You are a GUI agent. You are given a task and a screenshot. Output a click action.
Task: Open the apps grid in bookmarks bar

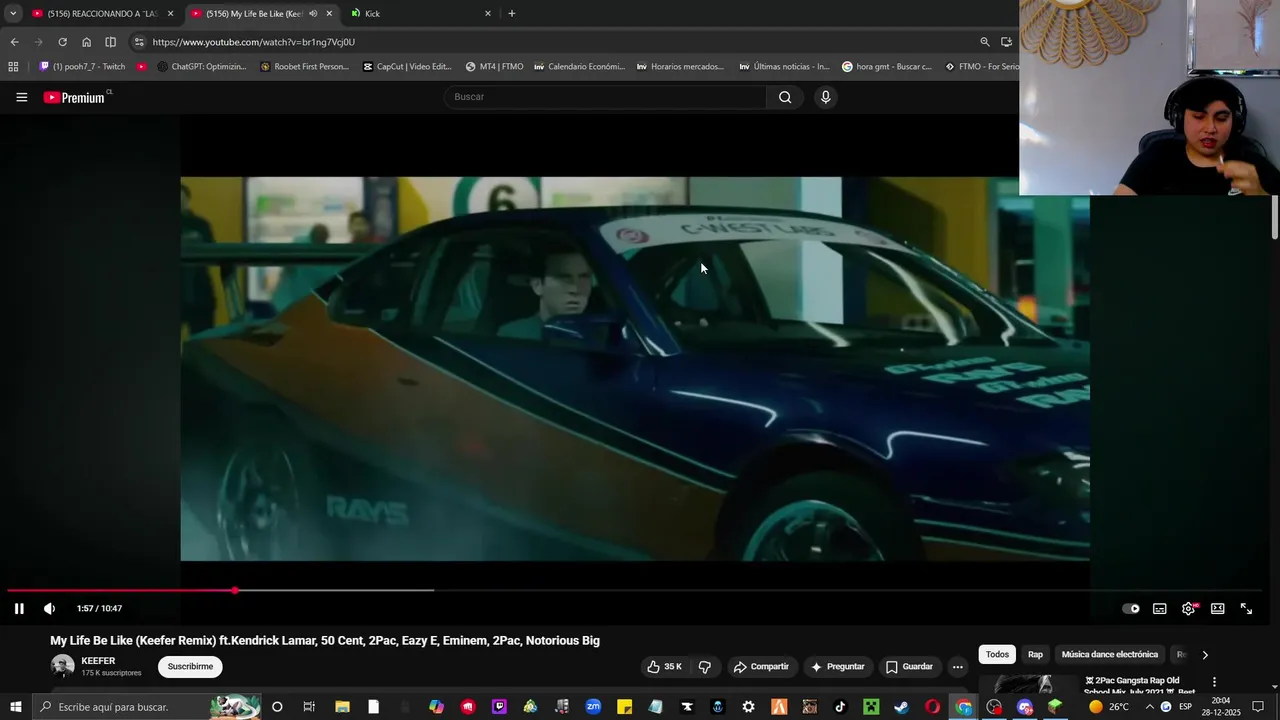pyautogui.click(x=13, y=67)
